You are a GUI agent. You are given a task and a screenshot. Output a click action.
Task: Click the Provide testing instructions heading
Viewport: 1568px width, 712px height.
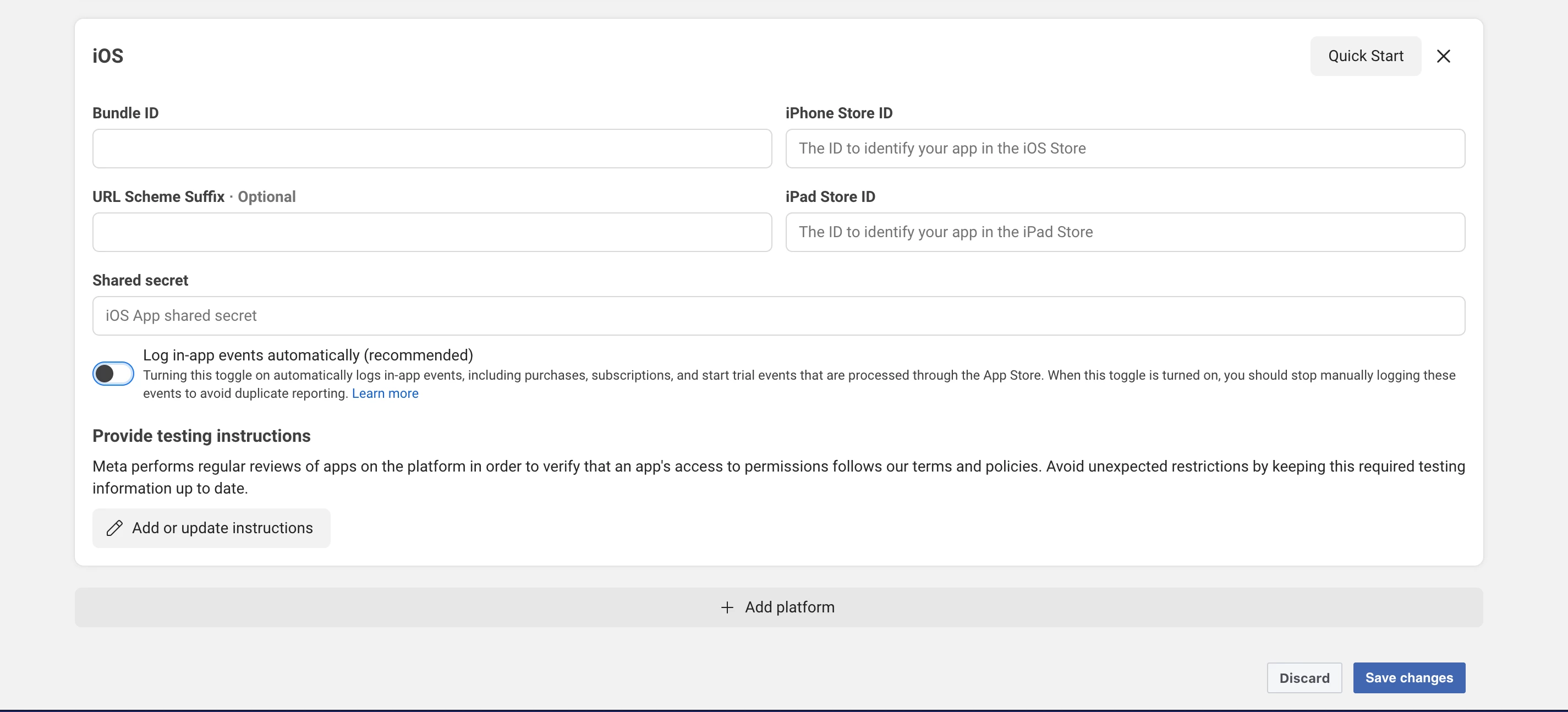pos(201,436)
